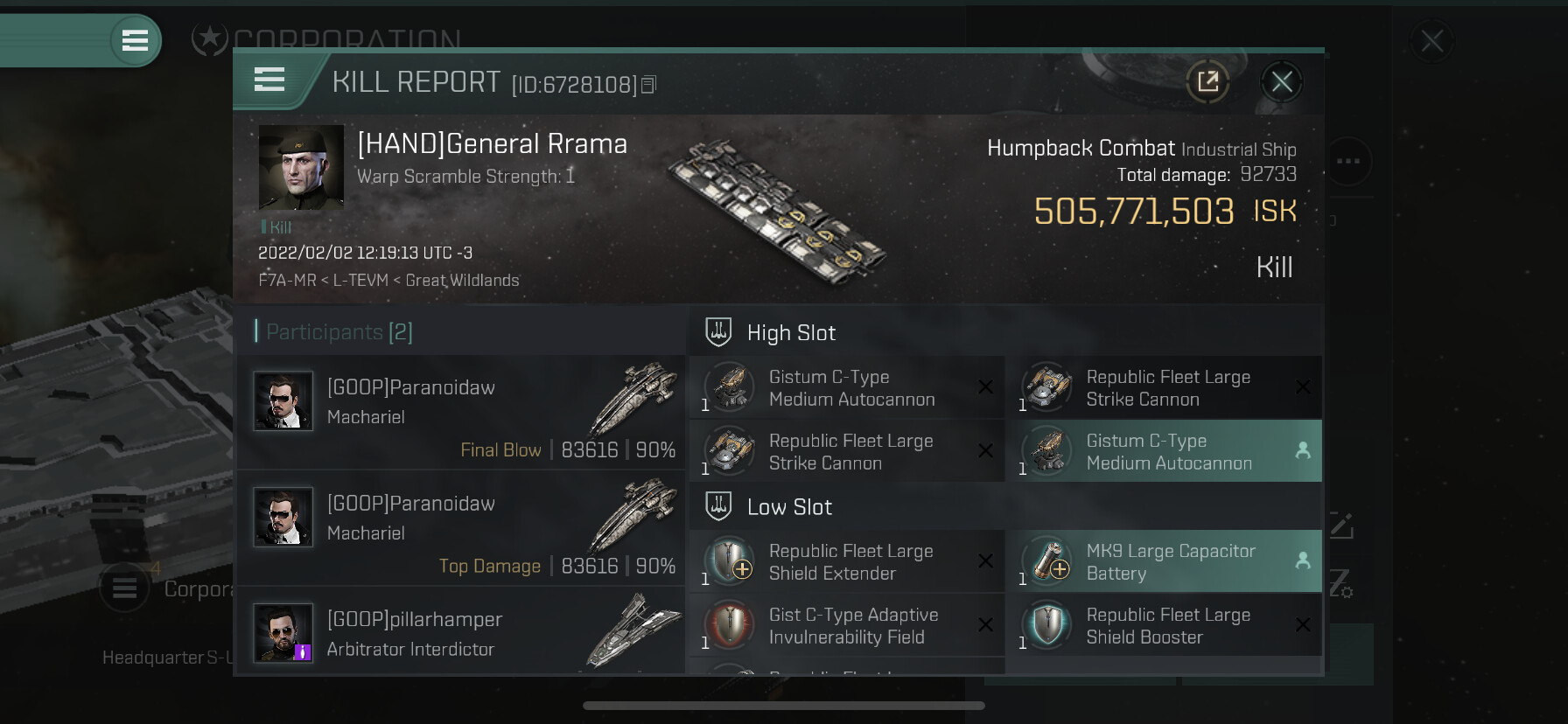Select pillarhamper's participant portrait
This screenshot has width=1568, height=724.
pos(283,632)
